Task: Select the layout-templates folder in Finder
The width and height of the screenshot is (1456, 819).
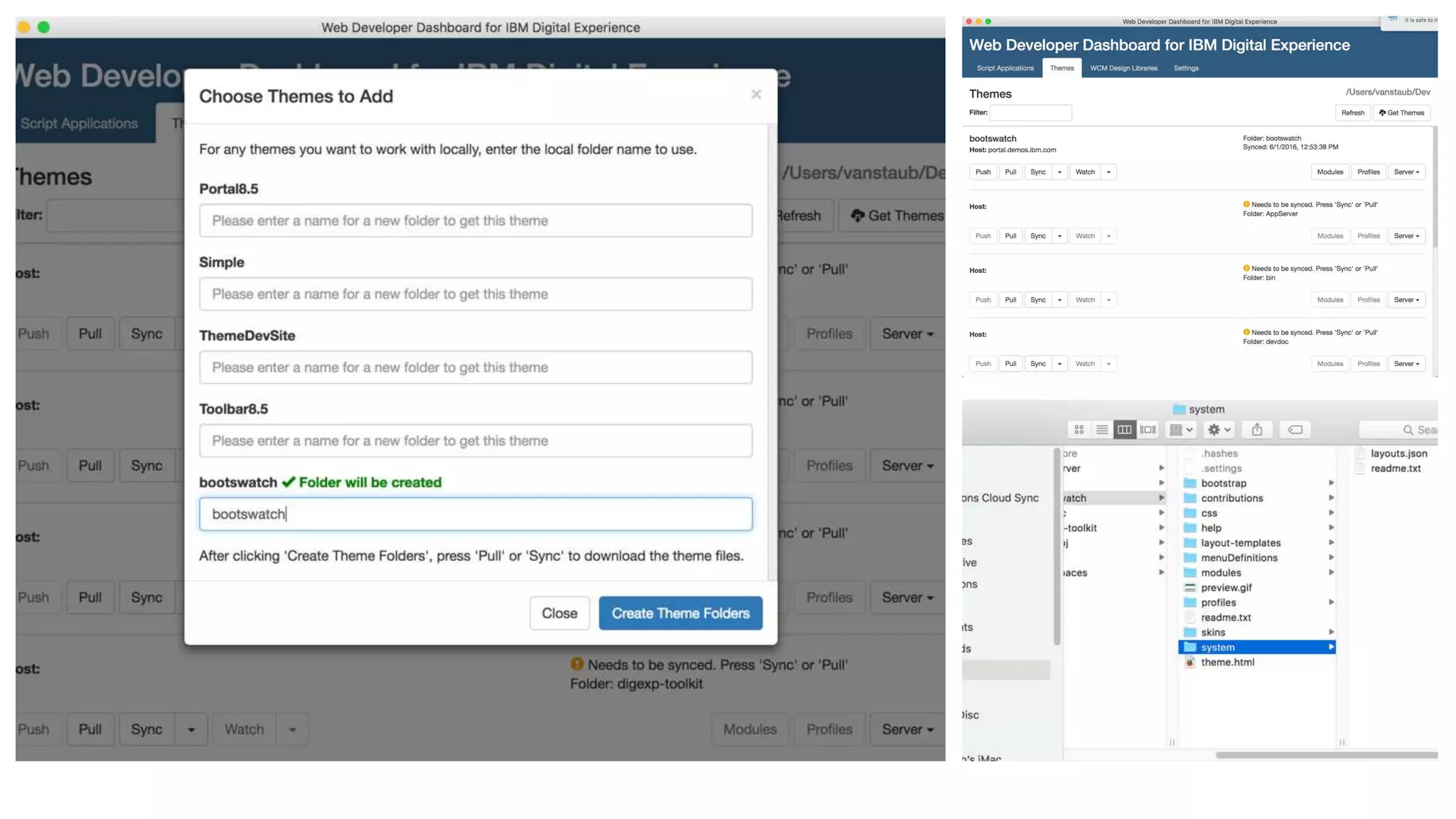Action: (1240, 542)
